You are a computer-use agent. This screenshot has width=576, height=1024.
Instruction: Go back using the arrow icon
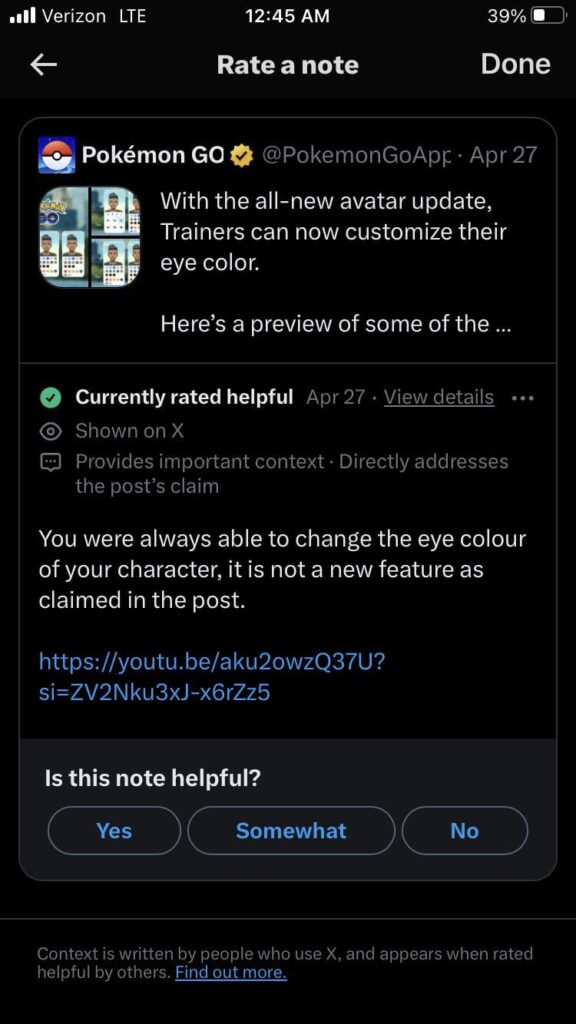click(42, 64)
